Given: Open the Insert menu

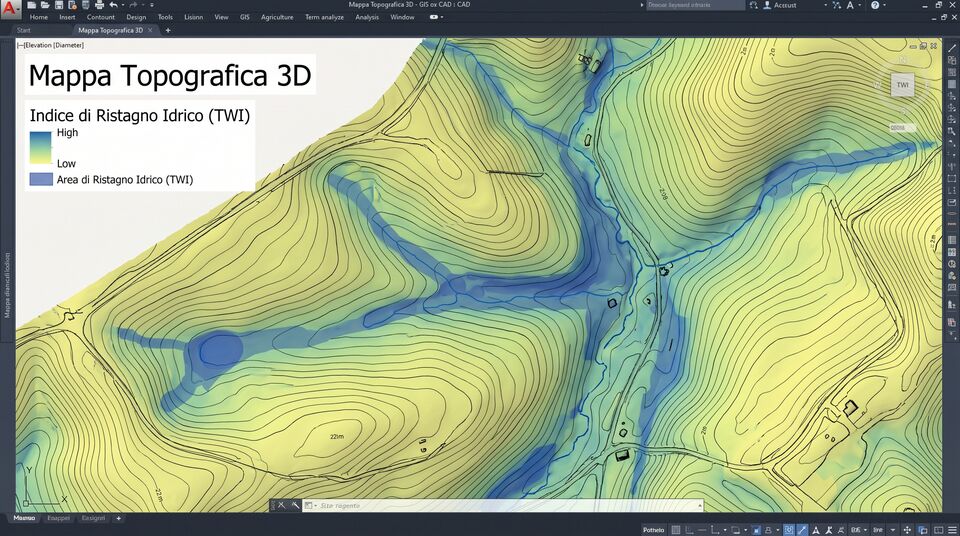Looking at the screenshot, I should coord(67,17).
